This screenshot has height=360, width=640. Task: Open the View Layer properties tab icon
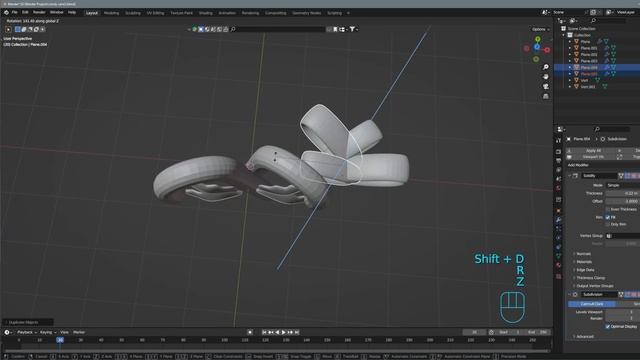[558, 170]
